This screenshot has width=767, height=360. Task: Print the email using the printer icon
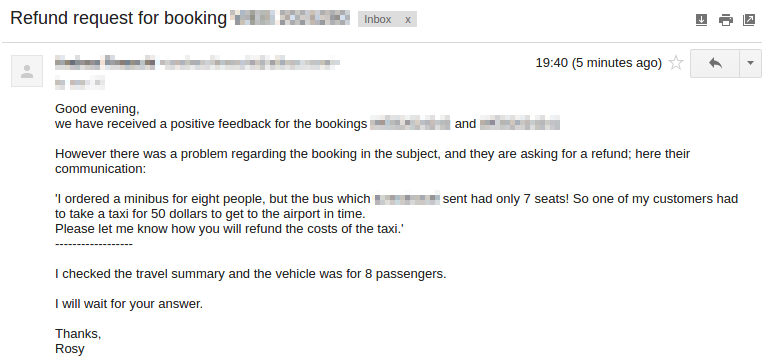tap(725, 20)
